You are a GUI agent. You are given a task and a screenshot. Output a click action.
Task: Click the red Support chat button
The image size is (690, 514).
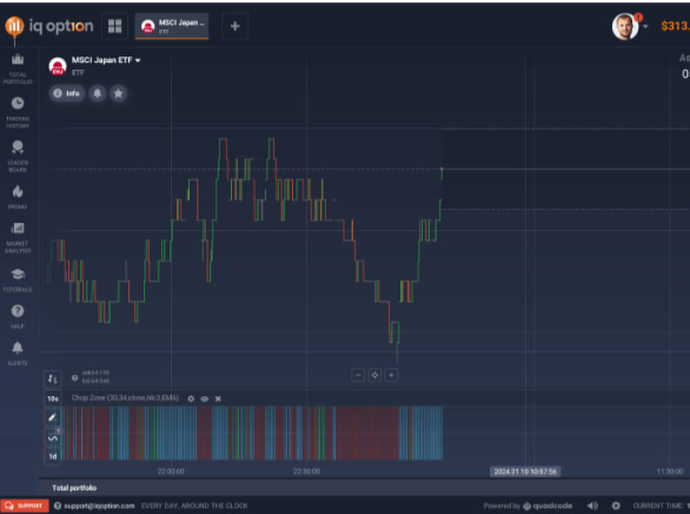click(25, 506)
